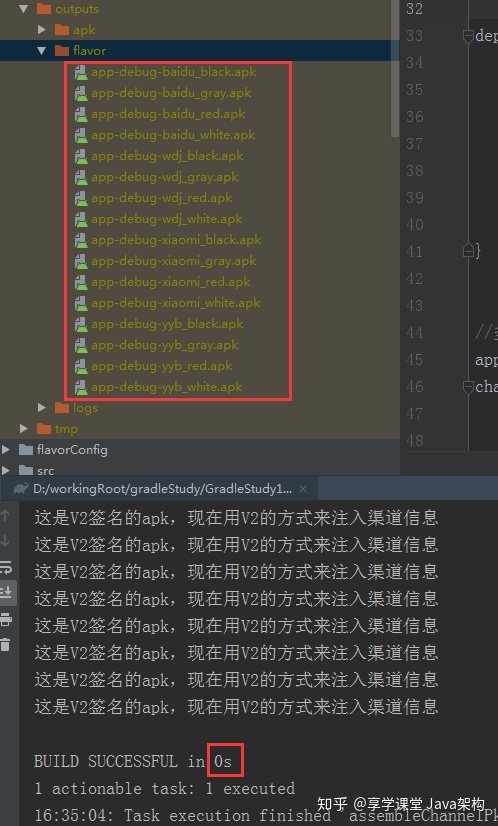Click the logs folder icon
Image resolution: width=498 pixels, height=826 pixels.
click(x=62, y=407)
